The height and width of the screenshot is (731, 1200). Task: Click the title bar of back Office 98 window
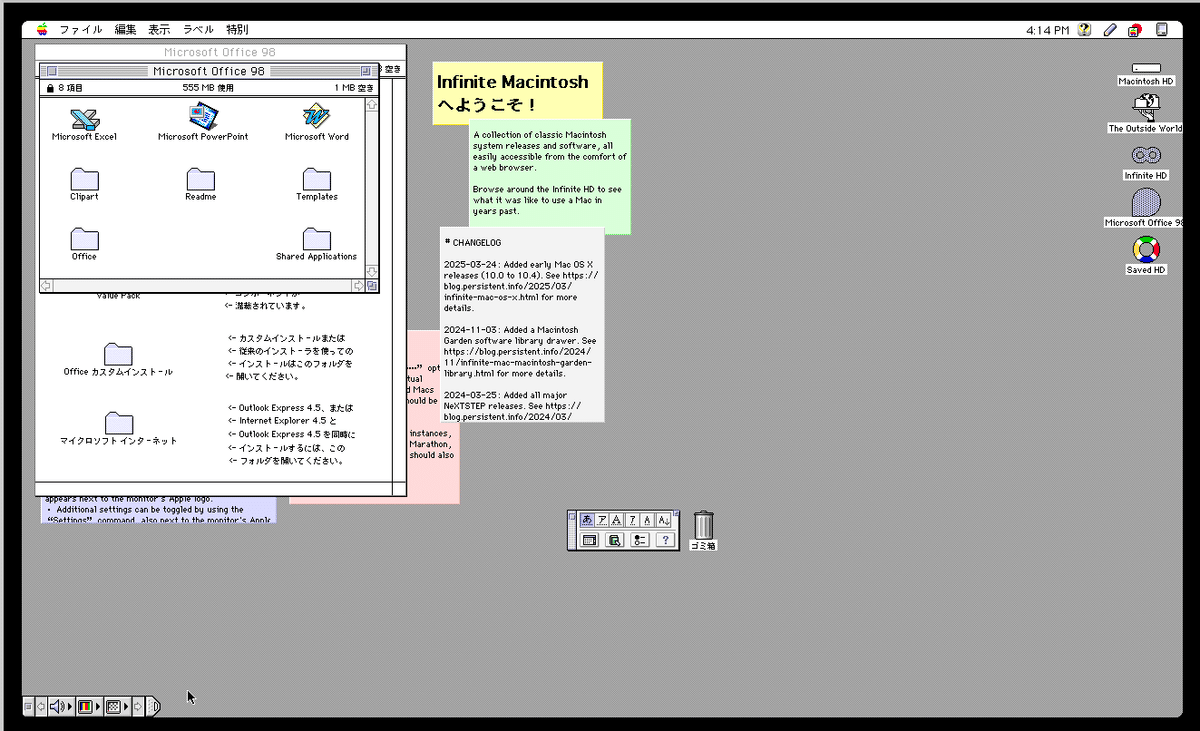(x=220, y=52)
